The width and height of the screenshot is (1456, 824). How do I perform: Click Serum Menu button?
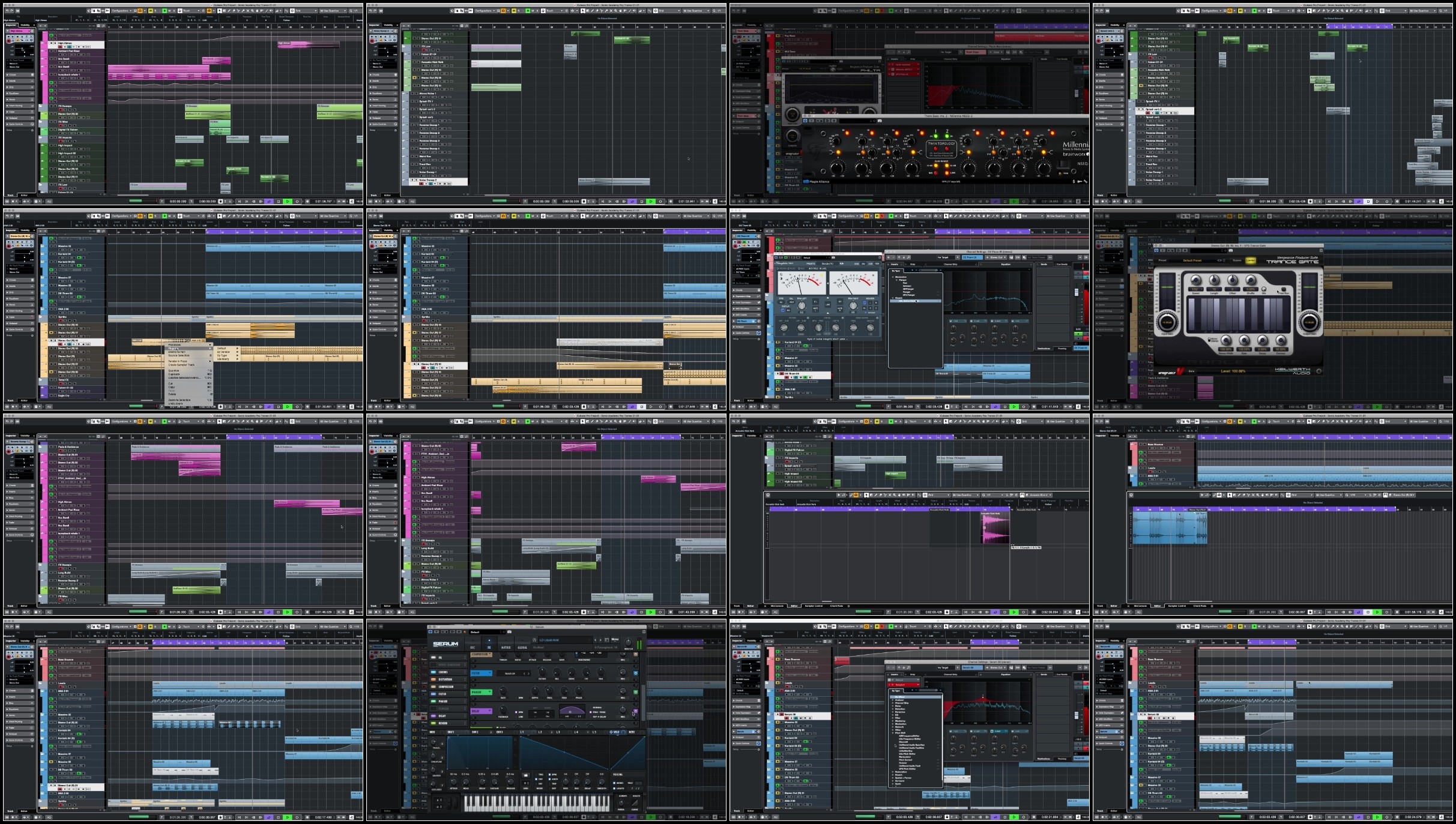615,640
